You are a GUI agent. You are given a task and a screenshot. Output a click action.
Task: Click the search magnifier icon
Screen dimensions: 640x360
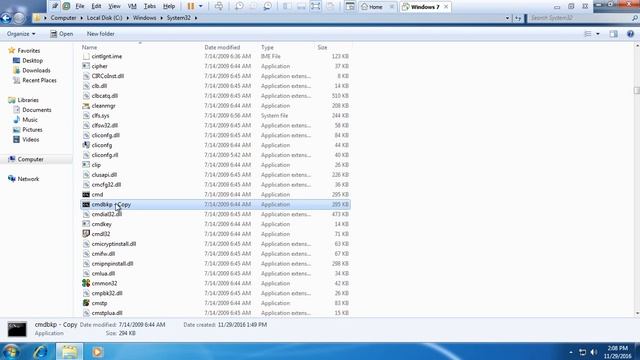click(635, 18)
